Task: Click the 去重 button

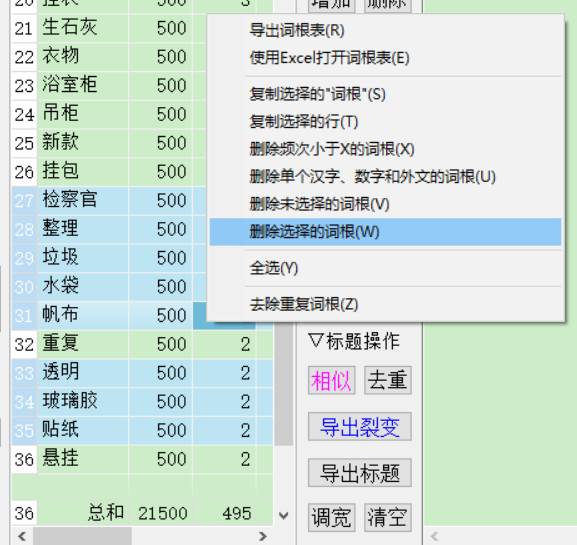Action: pos(388,380)
